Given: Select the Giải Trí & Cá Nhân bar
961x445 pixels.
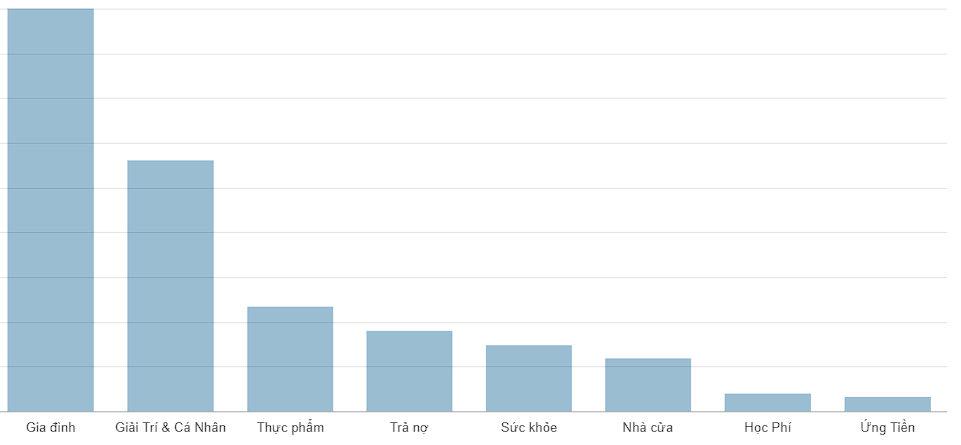Looking at the screenshot, I should pyautogui.click(x=170, y=286).
